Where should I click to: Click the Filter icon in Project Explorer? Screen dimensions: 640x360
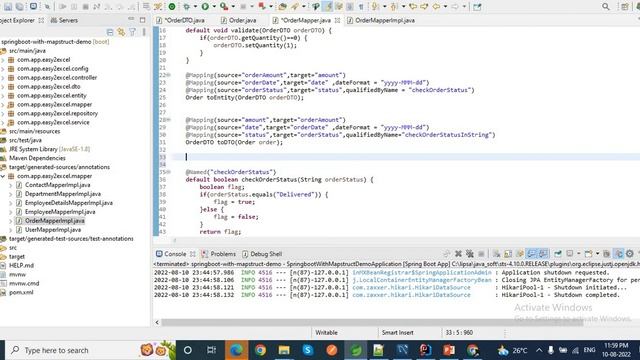[133, 32]
